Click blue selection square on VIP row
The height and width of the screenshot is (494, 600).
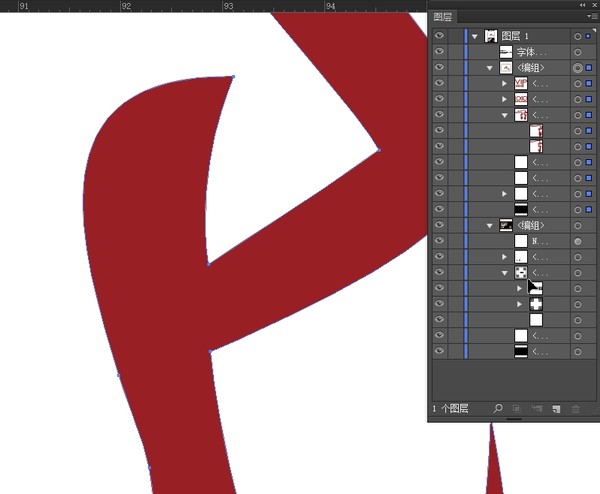pyautogui.click(x=589, y=83)
